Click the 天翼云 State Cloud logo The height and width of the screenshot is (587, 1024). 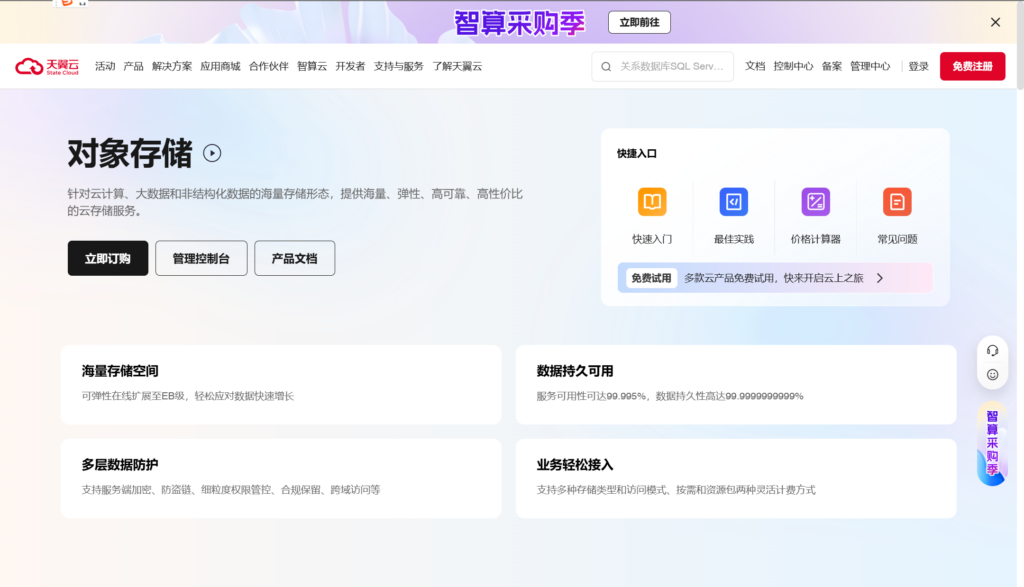[x=46, y=66]
